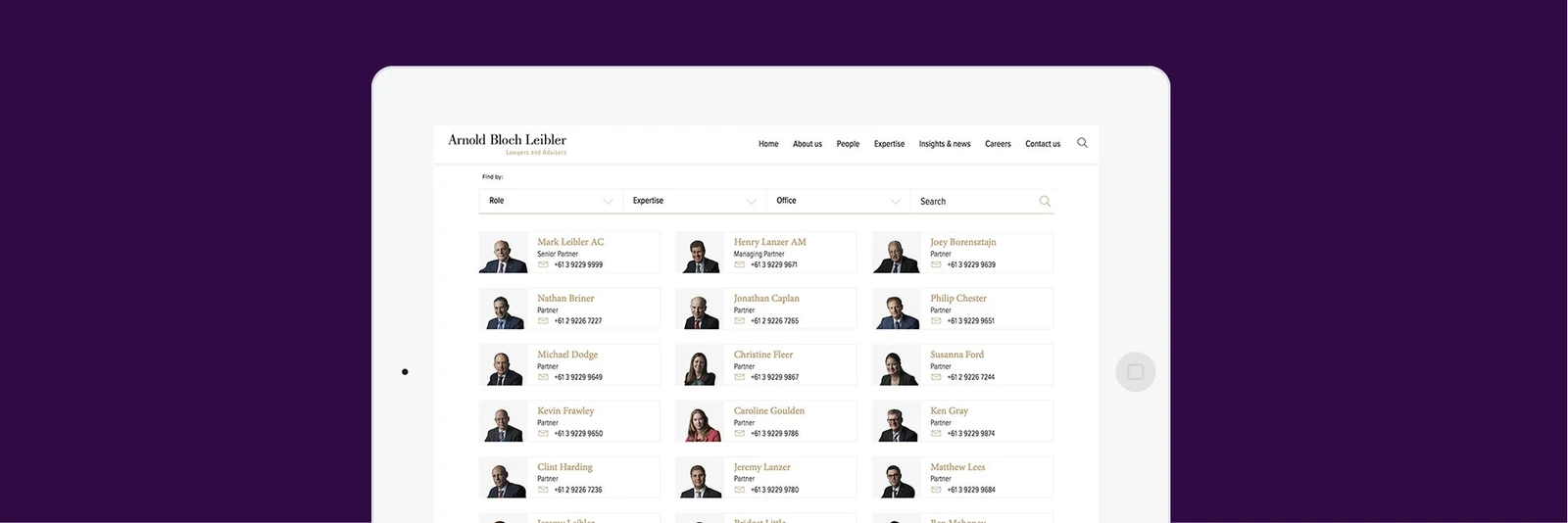Click Henry Lanzer AM's email envelope icon
Image resolution: width=1568 pixels, height=523 pixels.
pyautogui.click(x=740, y=264)
